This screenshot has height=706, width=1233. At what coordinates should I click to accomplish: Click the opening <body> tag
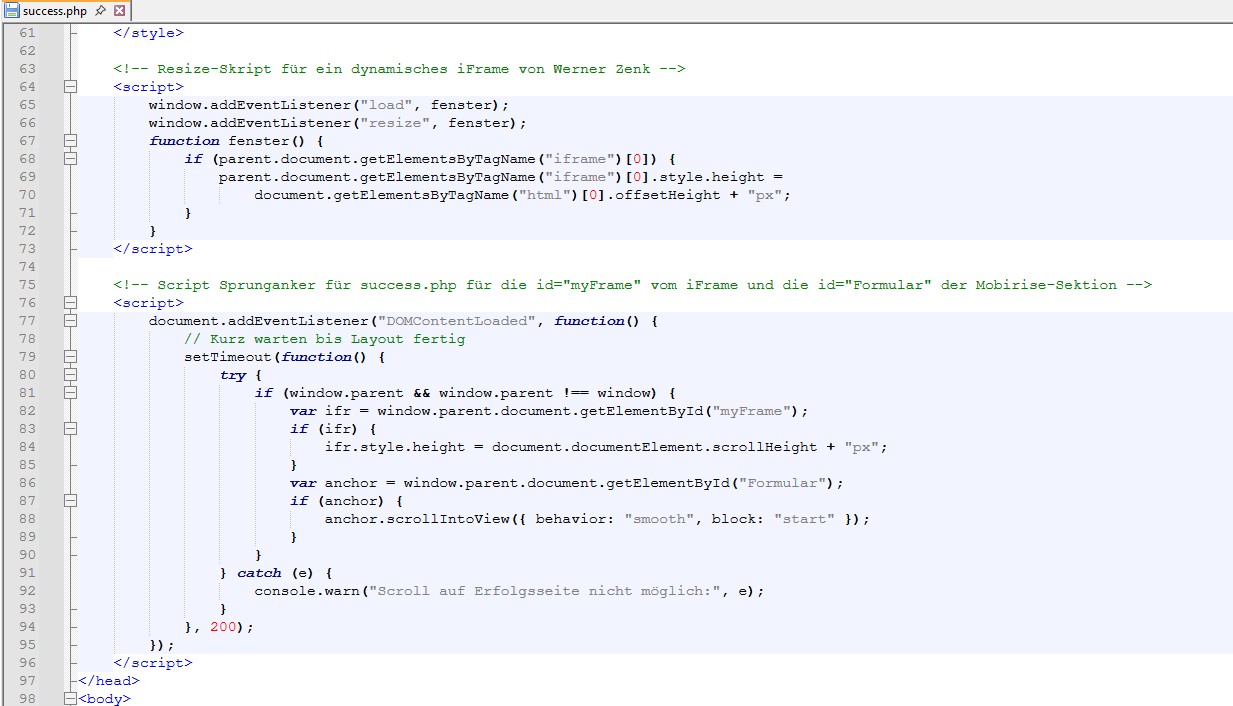point(105,699)
